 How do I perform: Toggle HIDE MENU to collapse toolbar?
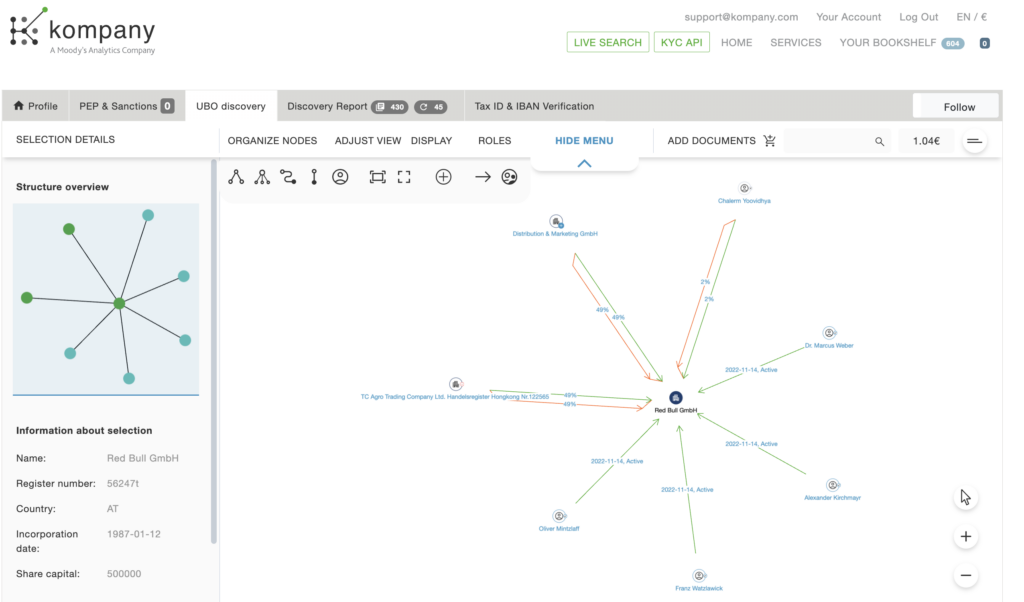pos(584,141)
